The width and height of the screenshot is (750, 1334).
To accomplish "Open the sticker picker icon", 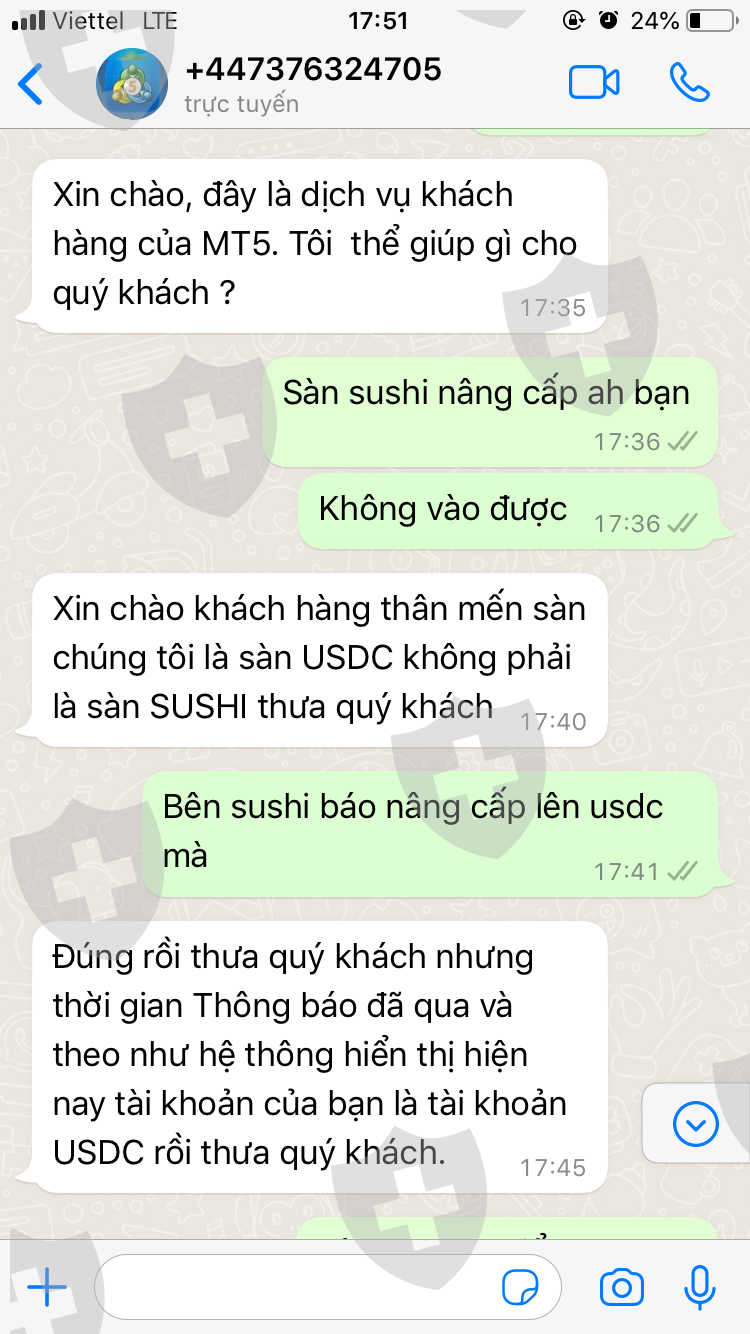I will click(521, 1287).
